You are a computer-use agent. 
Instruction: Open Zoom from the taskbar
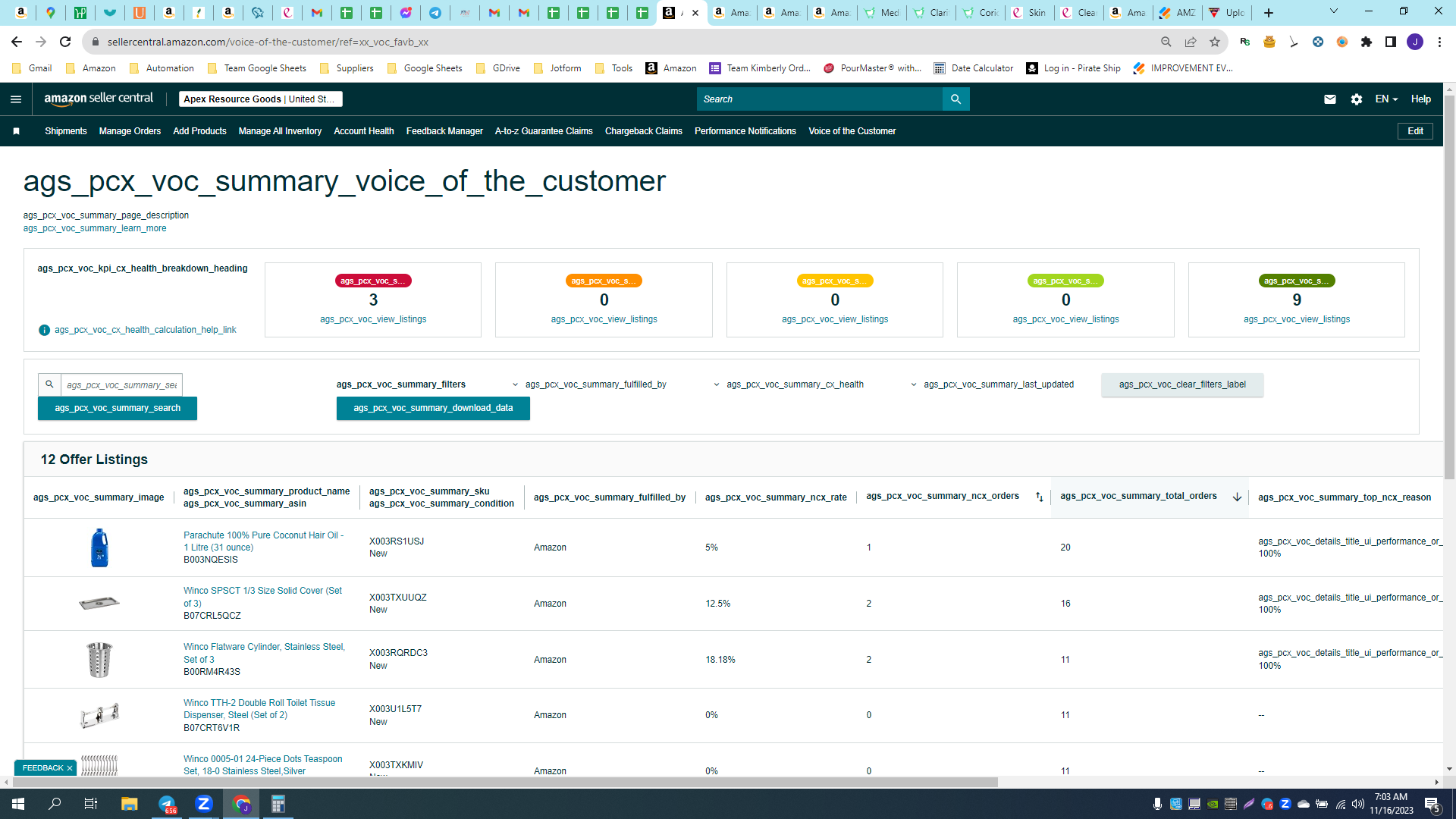coord(204,804)
